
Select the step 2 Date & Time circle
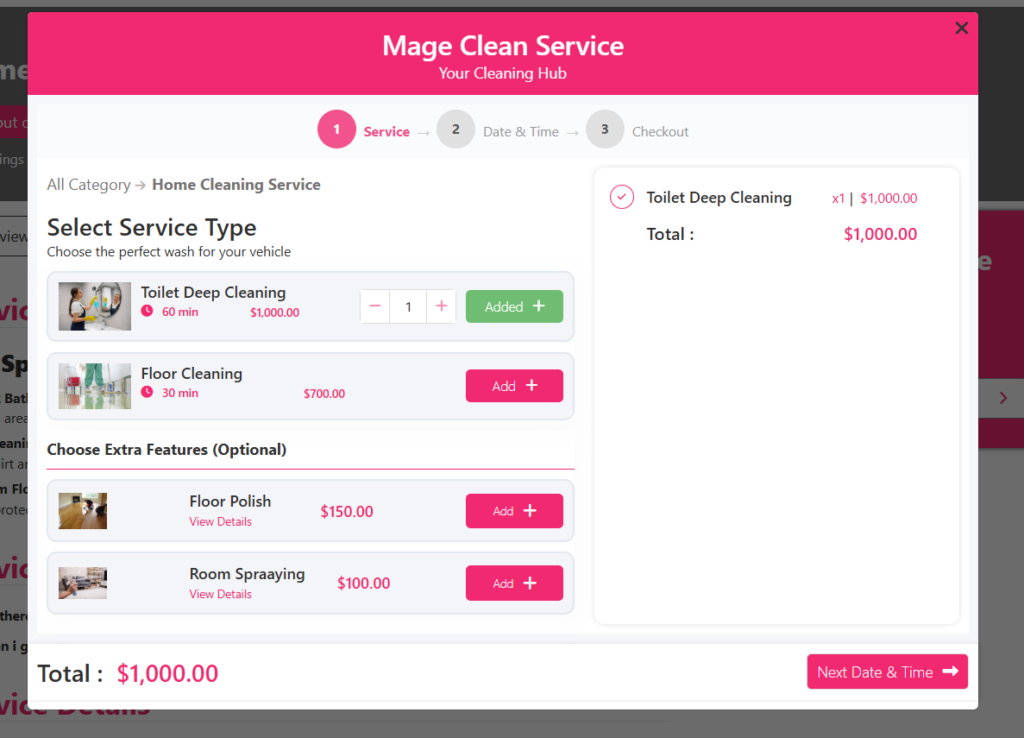456,129
